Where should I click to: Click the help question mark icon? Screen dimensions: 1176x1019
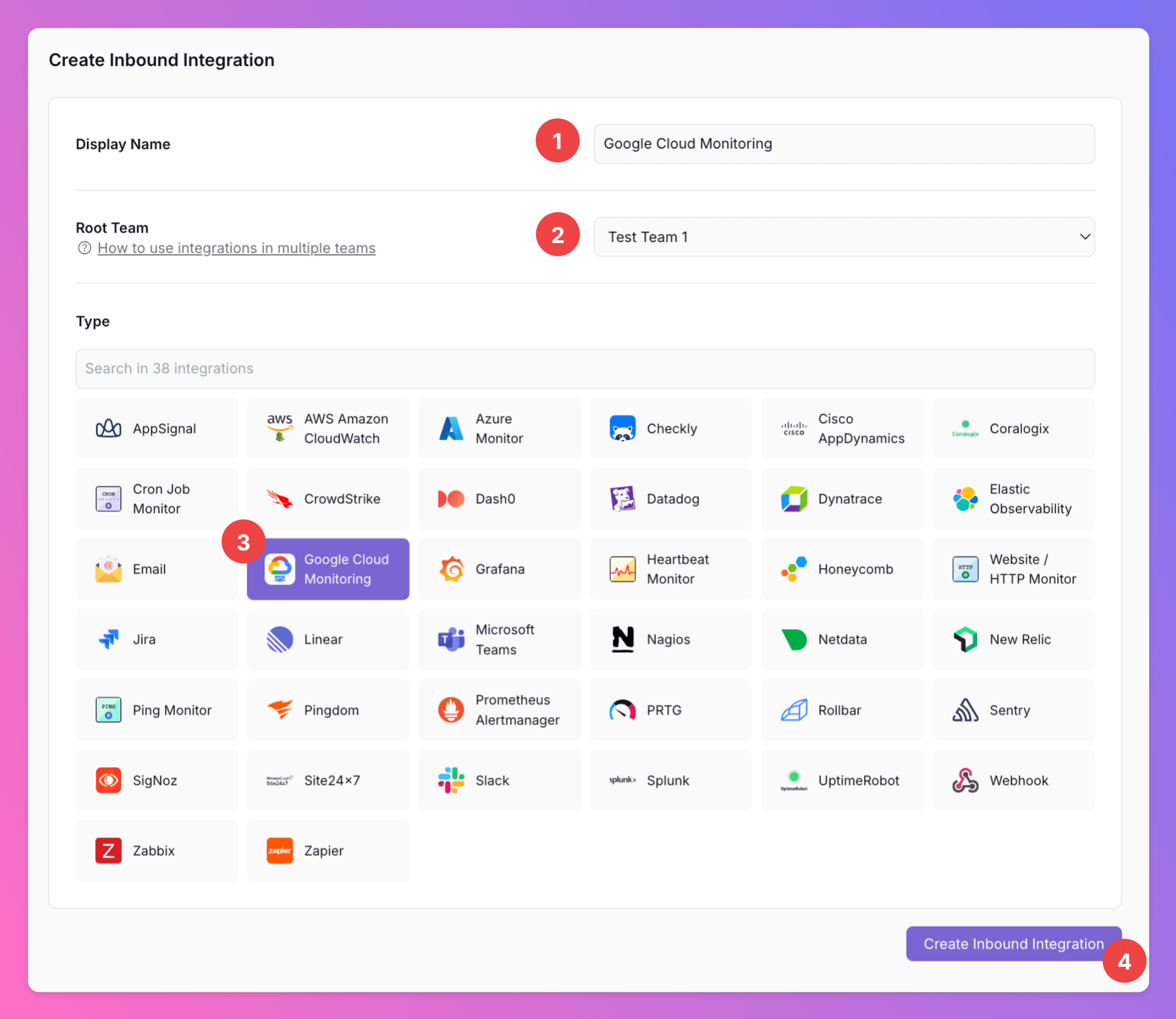(x=85, y=248)
